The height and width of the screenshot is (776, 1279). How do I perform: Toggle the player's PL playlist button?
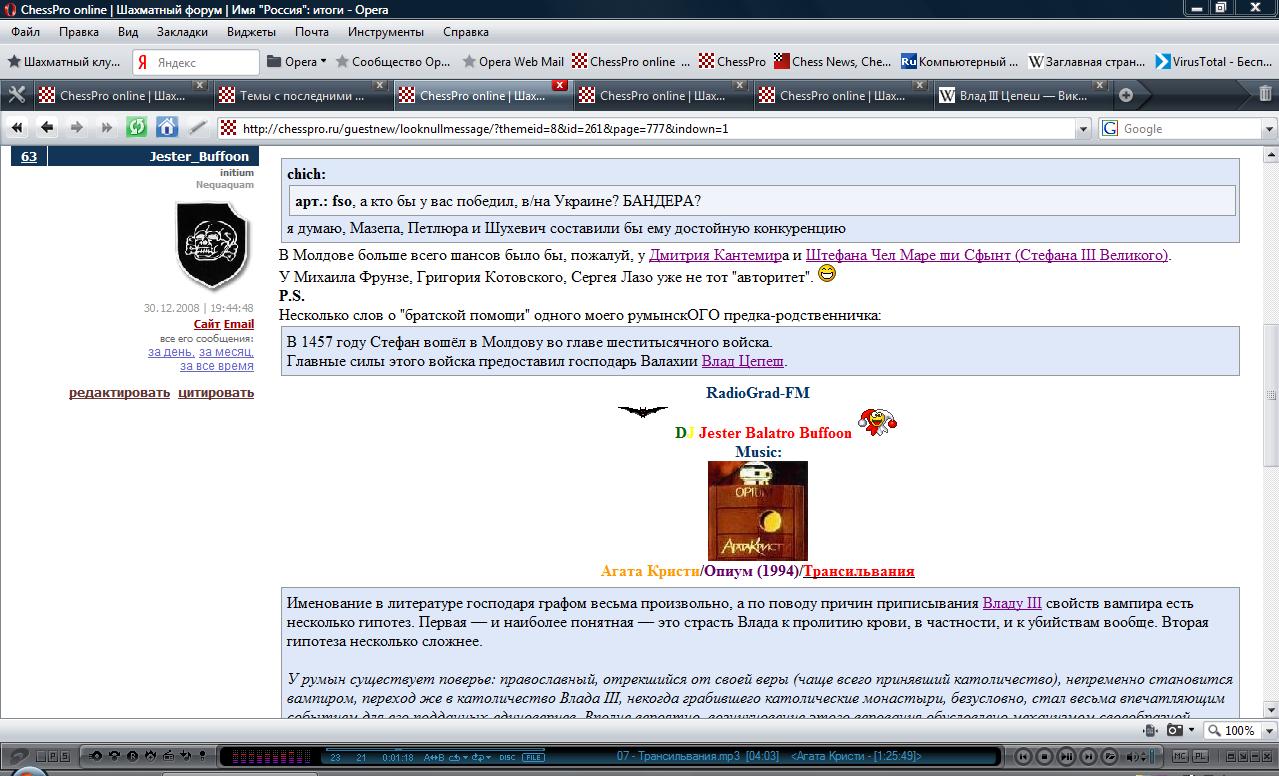[x=1203, y=757]
